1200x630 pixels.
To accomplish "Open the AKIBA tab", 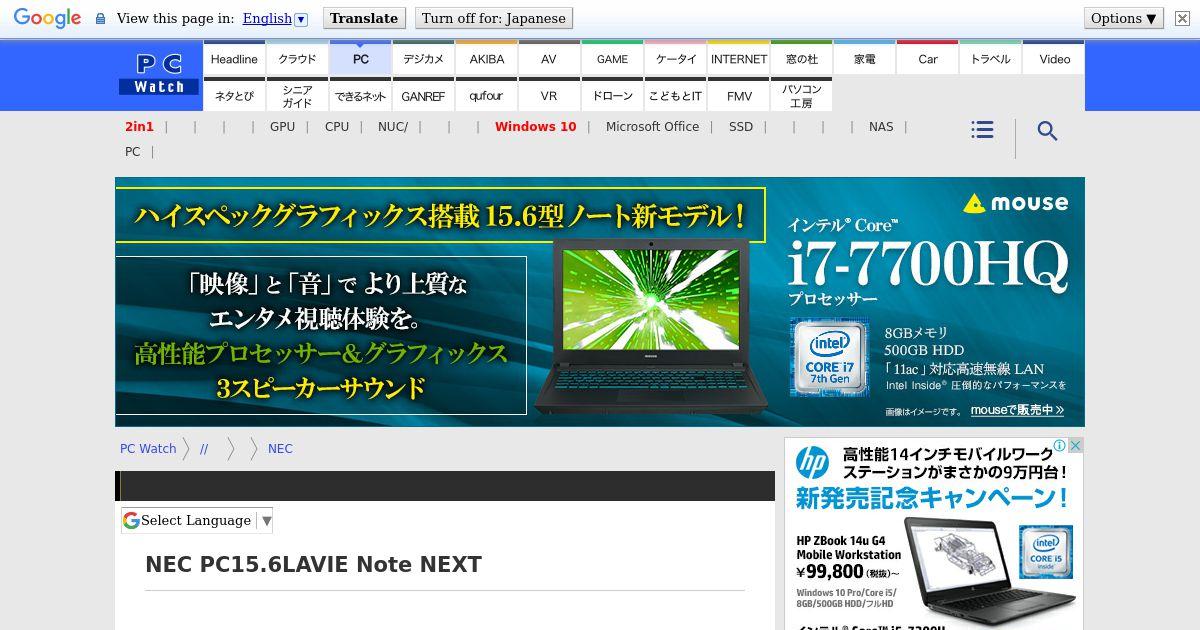I will point(486,59).
